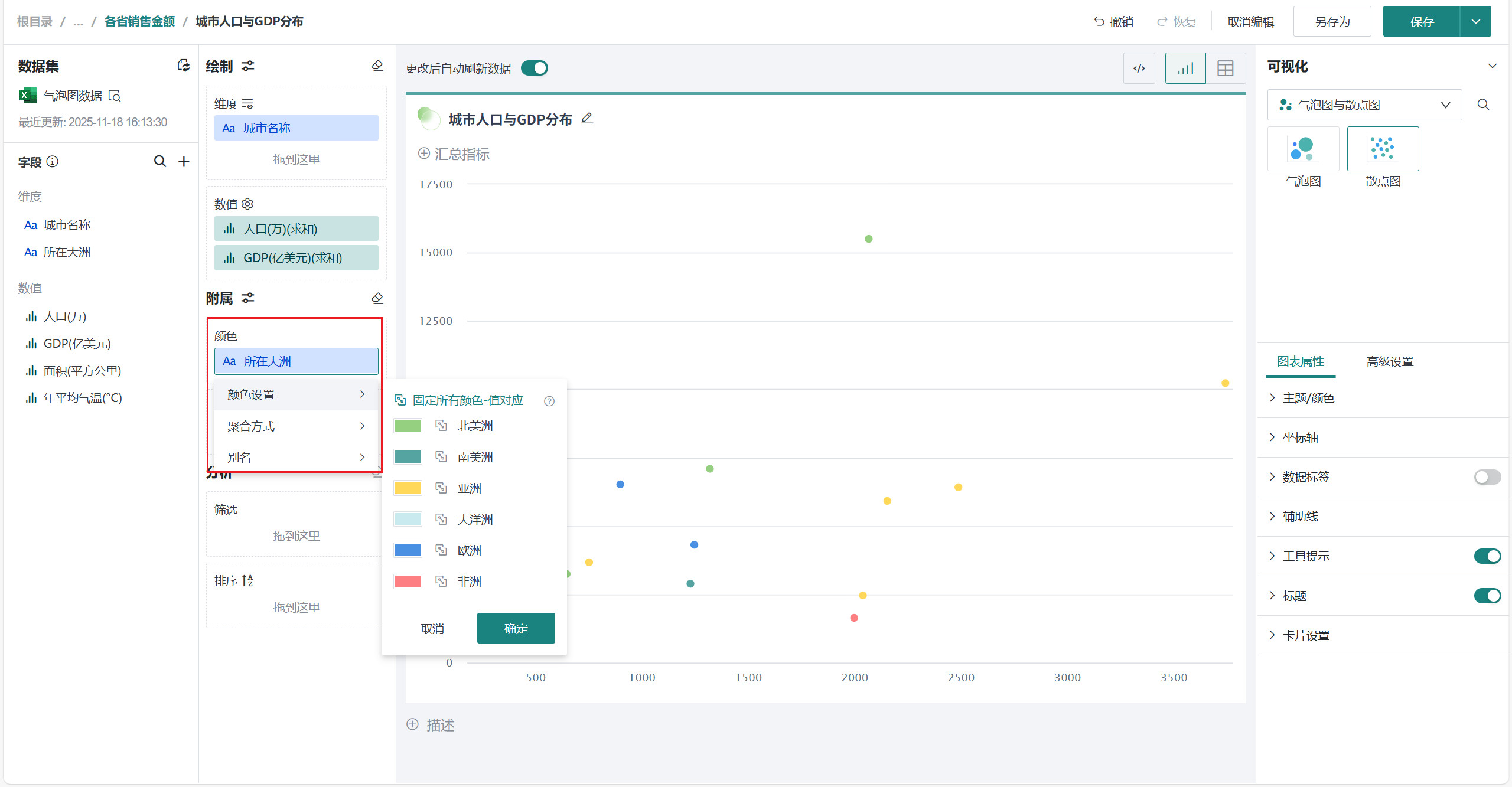1512x787 pixels.
Task: Click the search icon beside chart type
Action: point(1483,105)
